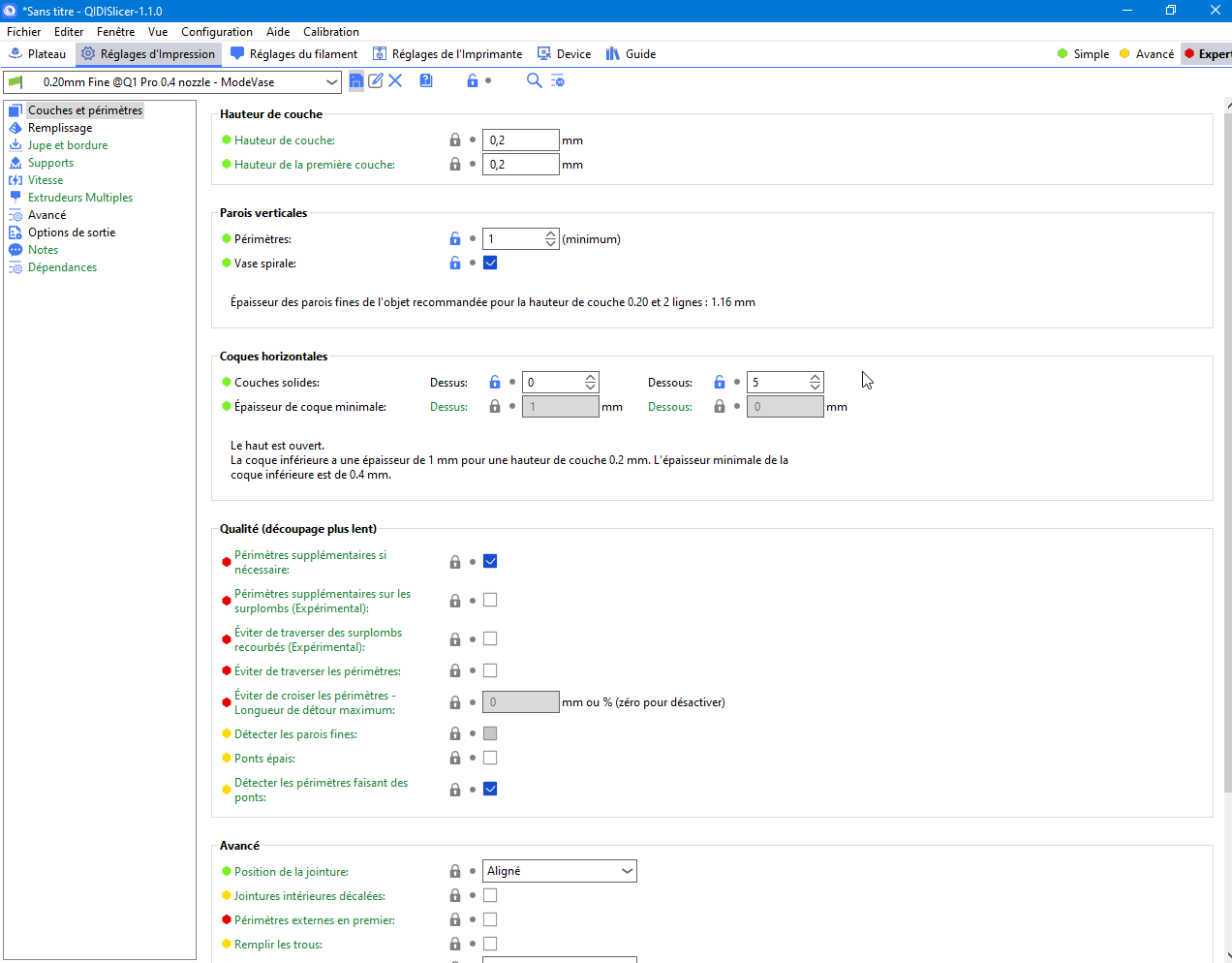The width and height of the screenshot is (1232, 963).
Task: Open the Fenêtre menu
Action: [x=116, y=32]
